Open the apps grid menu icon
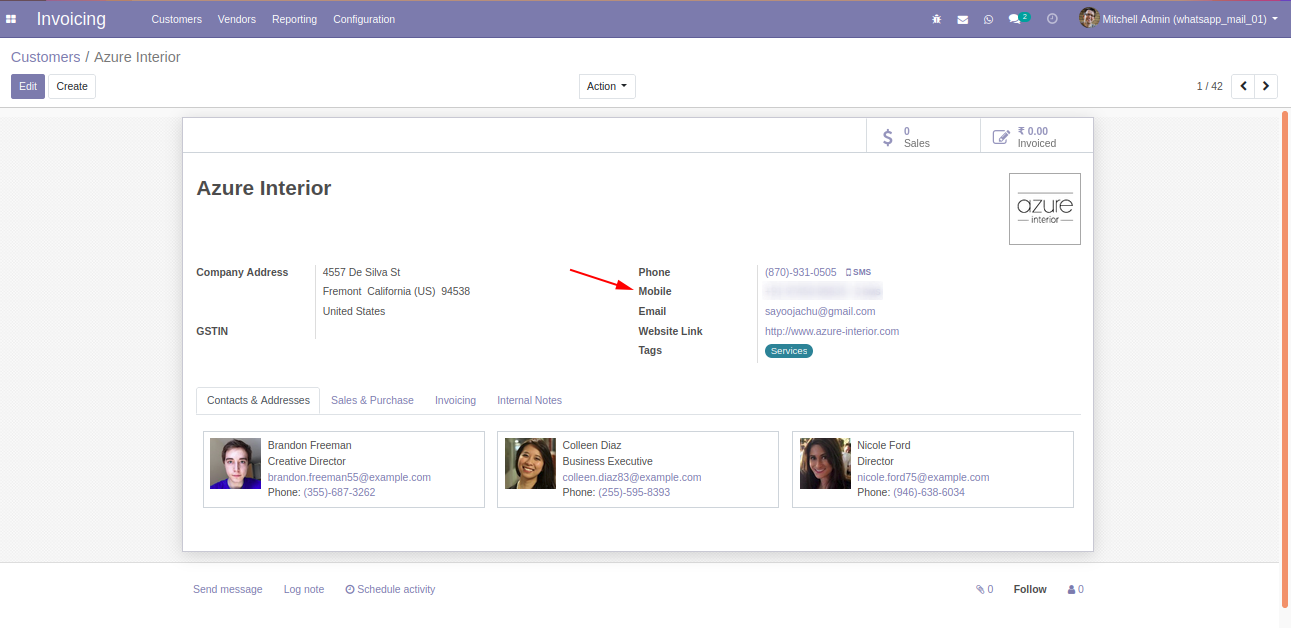Viewport: 1291px width, 628px height. [x=11, y=19]
